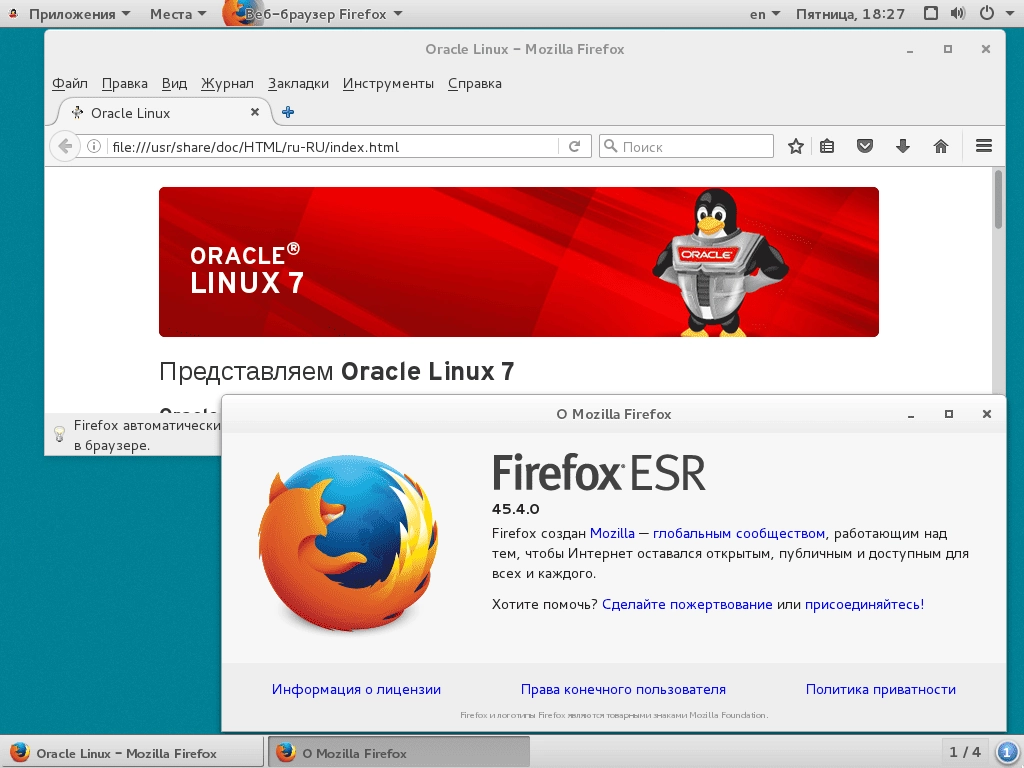1024x768 pixels.
Task: Click the Oracle Linux 7 banner image
Action: coord(519,262)
